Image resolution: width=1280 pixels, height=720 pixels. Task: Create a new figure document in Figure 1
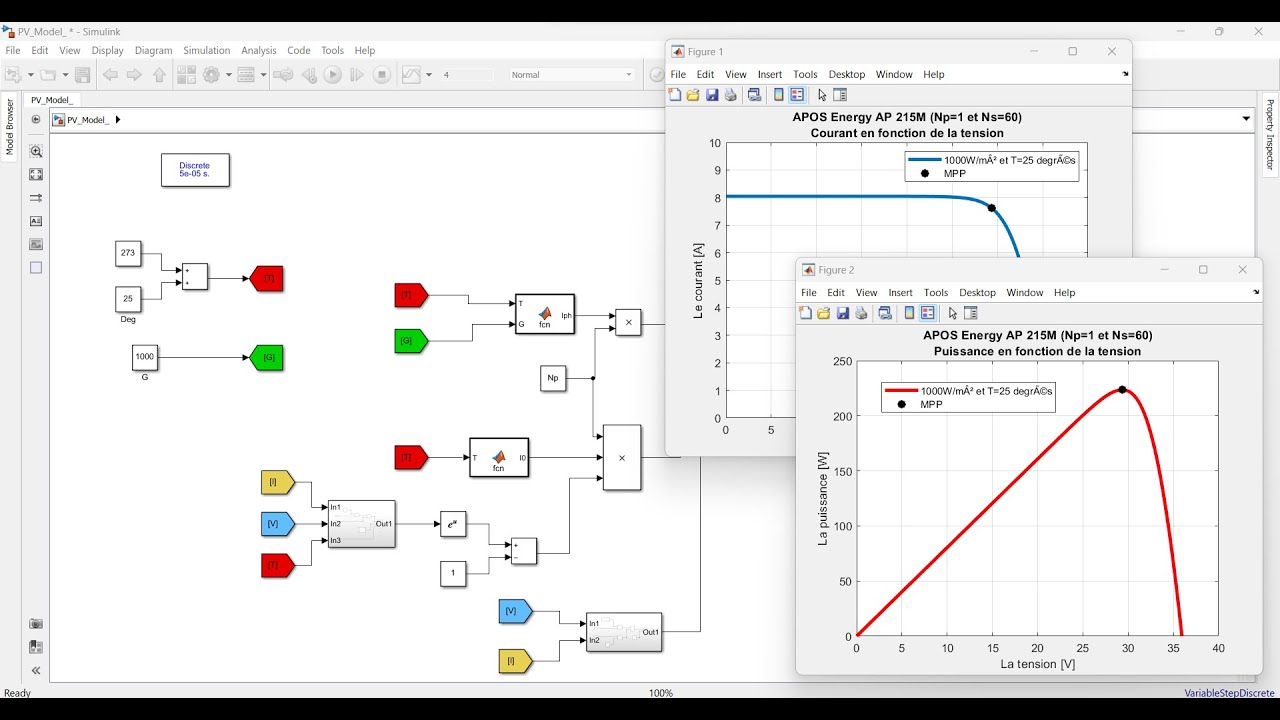[x=674, y=94]
